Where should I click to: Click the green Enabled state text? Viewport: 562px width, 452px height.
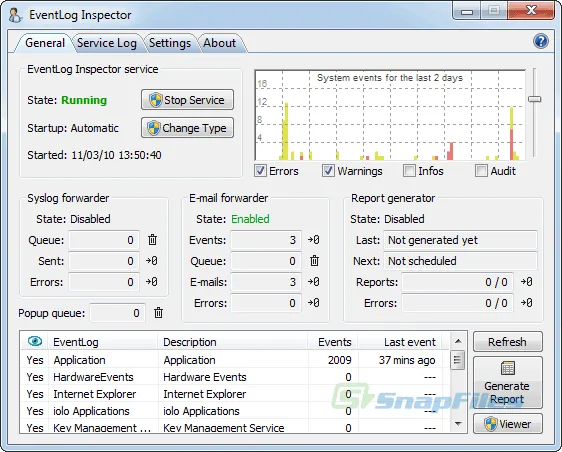250,219
